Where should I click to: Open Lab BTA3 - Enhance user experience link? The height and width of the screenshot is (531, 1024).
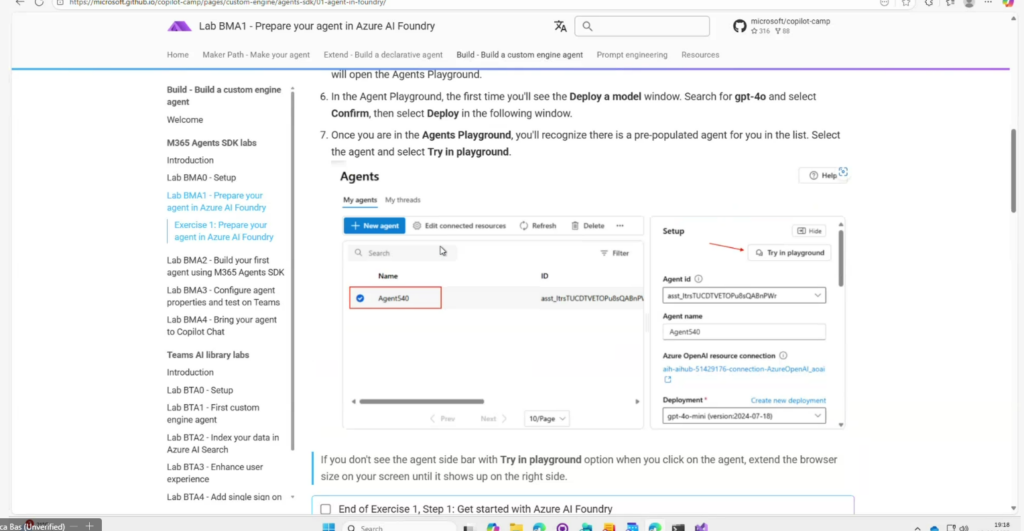[215, 473]
